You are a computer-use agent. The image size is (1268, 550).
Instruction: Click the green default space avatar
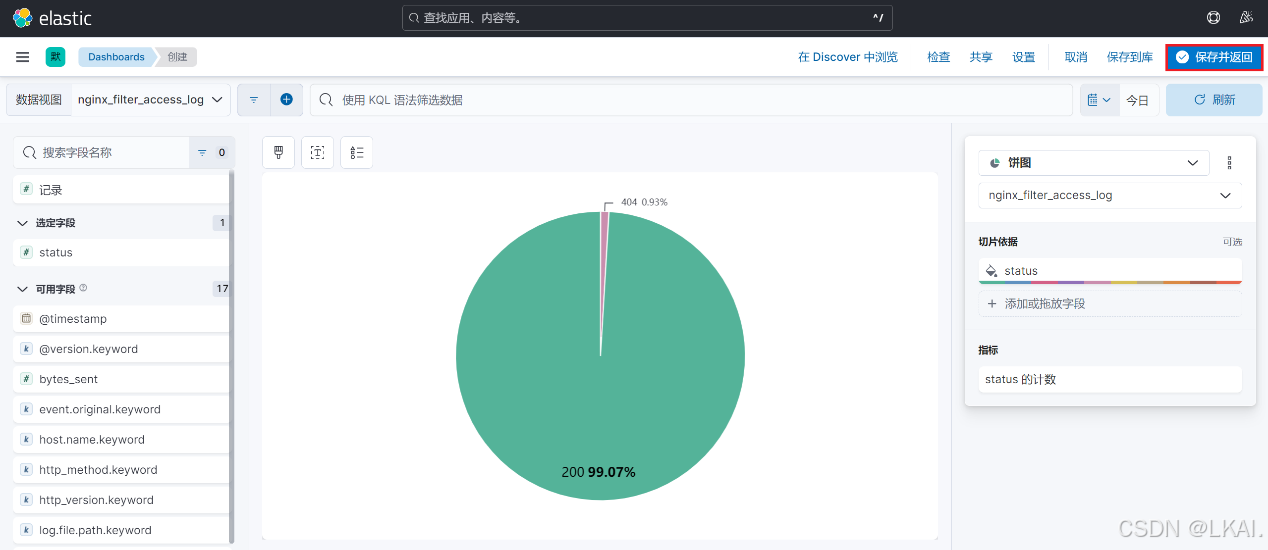tap(55, 57)
